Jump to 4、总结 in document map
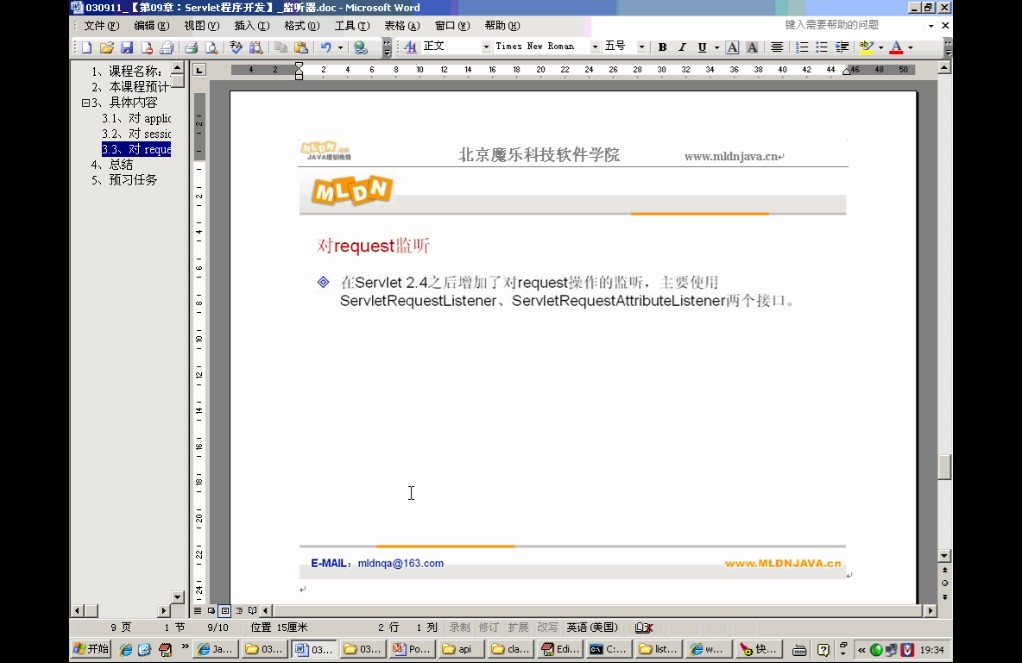Viewport: 1022px width, 663px height. (x=111, y=164)
